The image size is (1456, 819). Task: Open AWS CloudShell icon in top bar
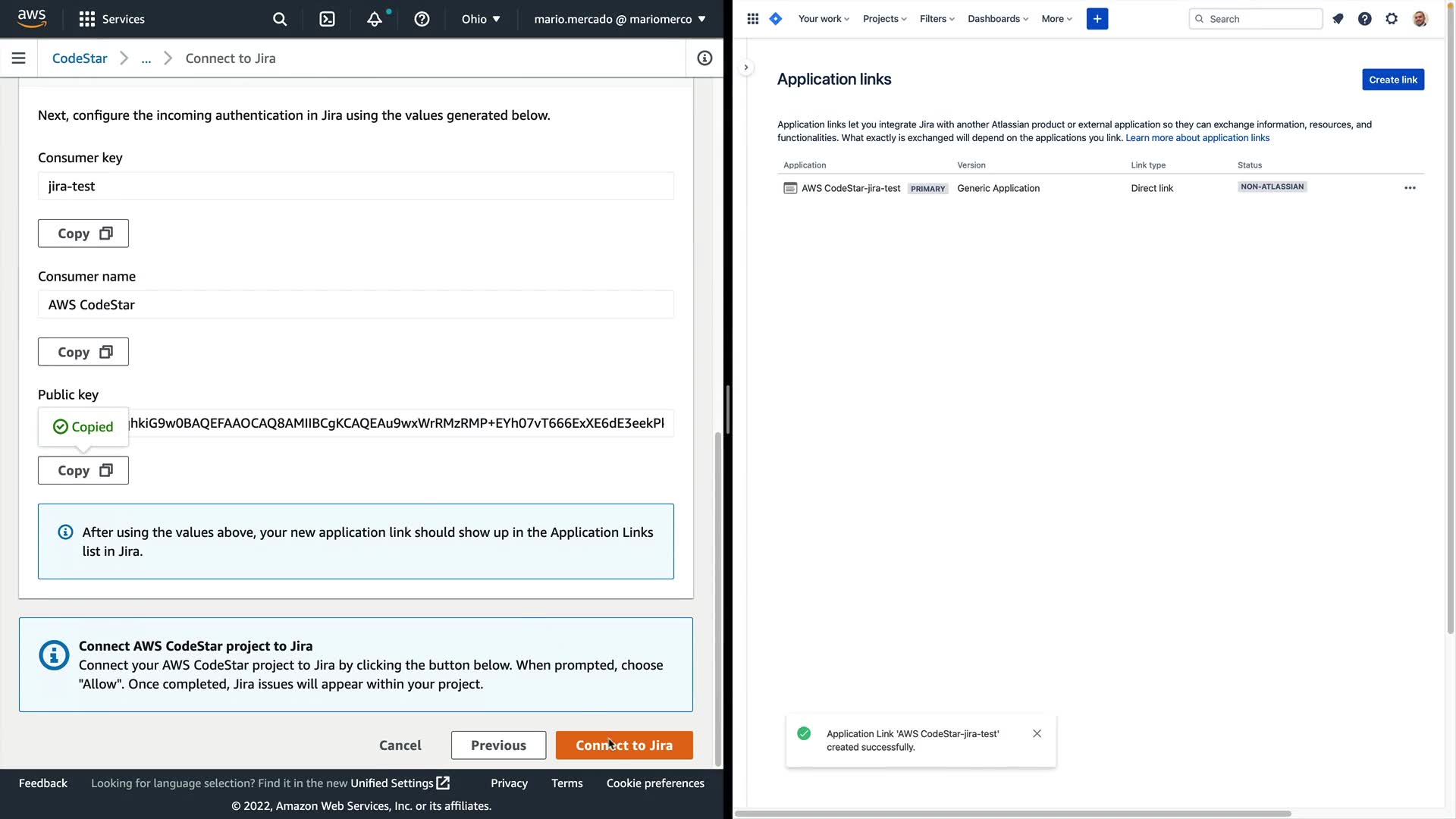(327, 19)
